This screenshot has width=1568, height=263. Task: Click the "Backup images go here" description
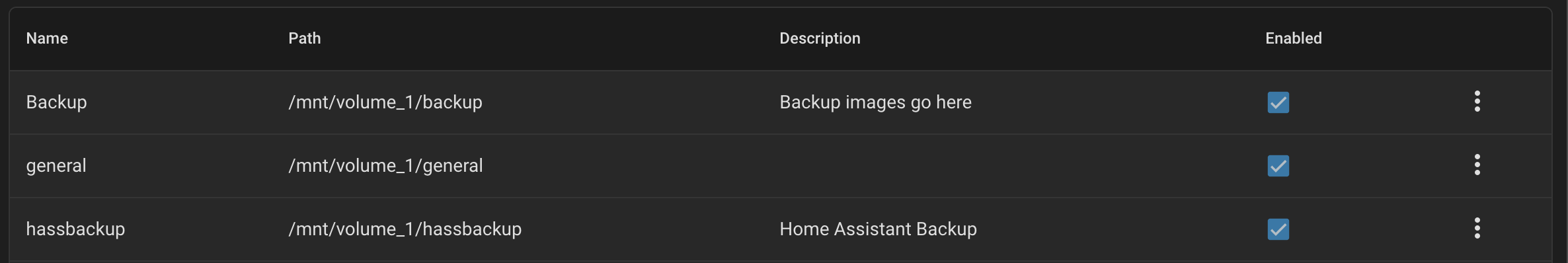tap(875, 102)
